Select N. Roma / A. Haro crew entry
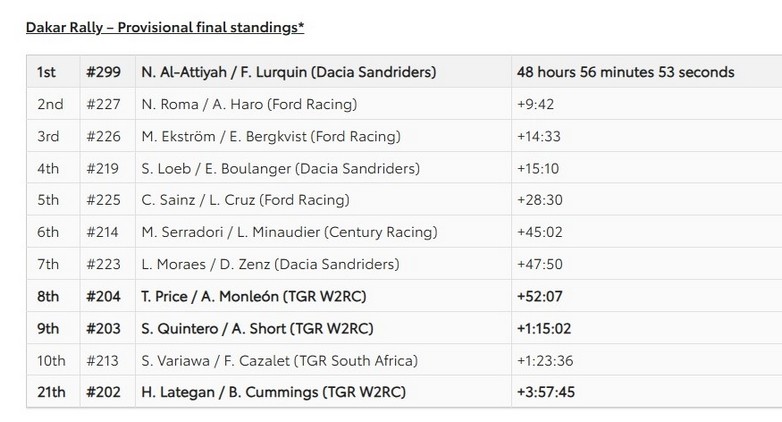 coord(249,104)
